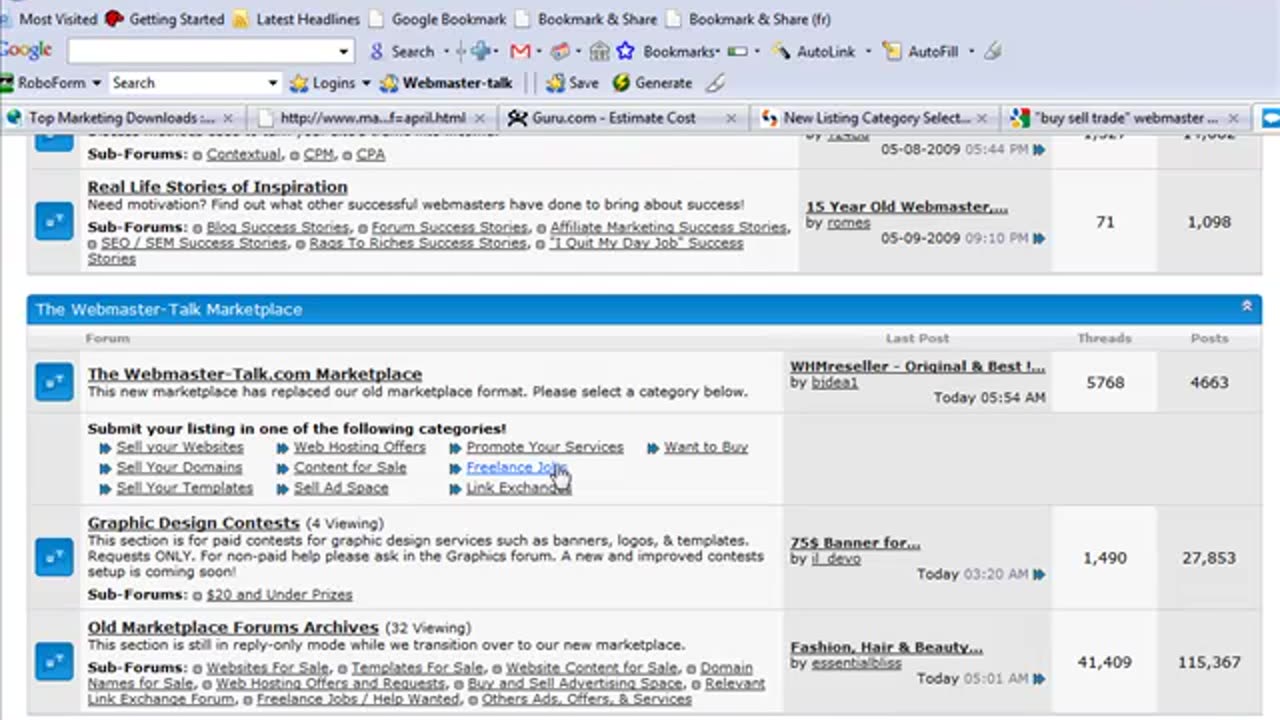Open the Bookmark & Share (fr) bookmark
Viewport: 1280px width, 720px height.
click(x=747, y=19)
